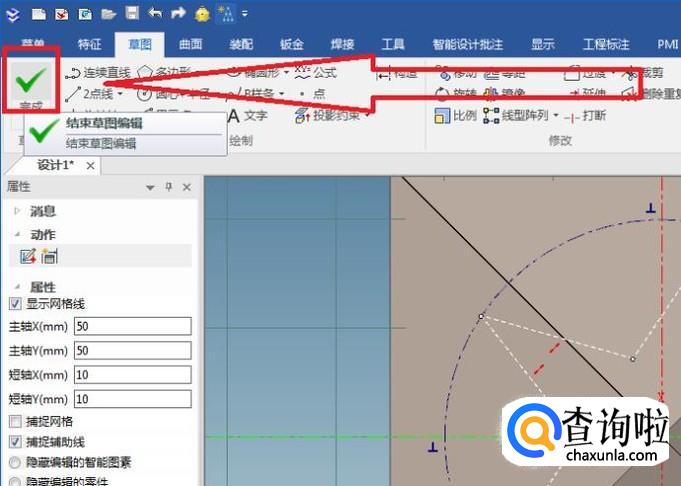
Task: Switch to the 草图 ribbon tab
Action: 140,44
